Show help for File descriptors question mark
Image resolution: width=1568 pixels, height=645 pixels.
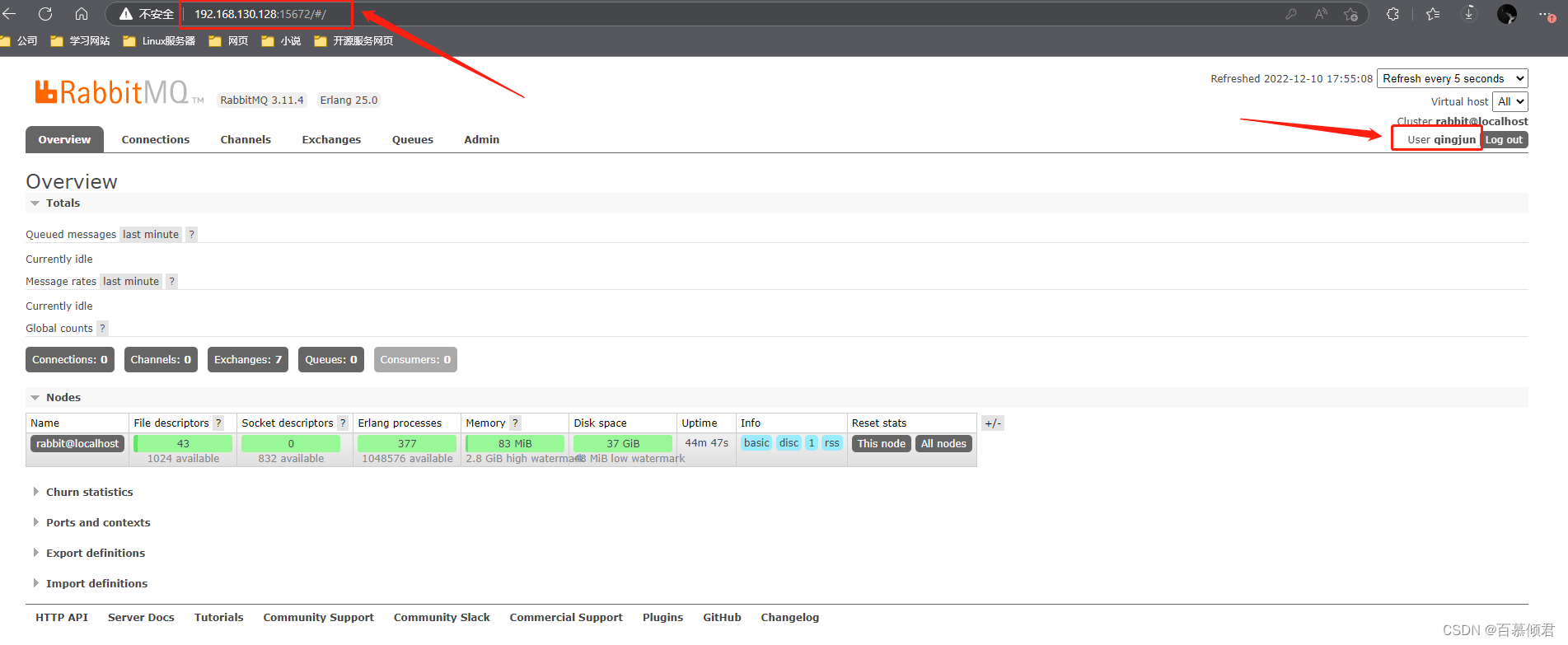[218, 423]
